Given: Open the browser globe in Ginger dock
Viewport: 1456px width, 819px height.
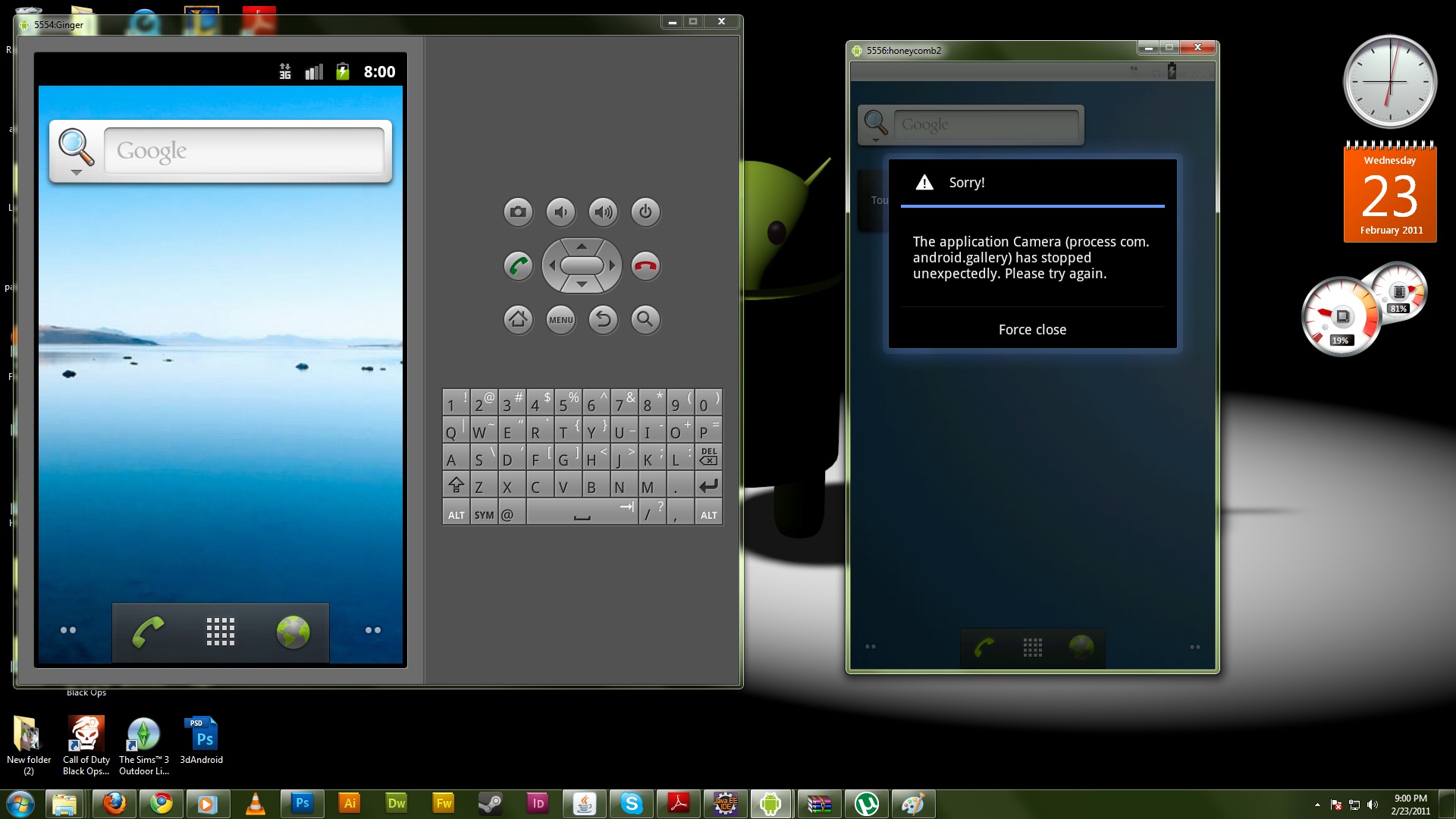Looking at the screenshot, I should (293, 632).
